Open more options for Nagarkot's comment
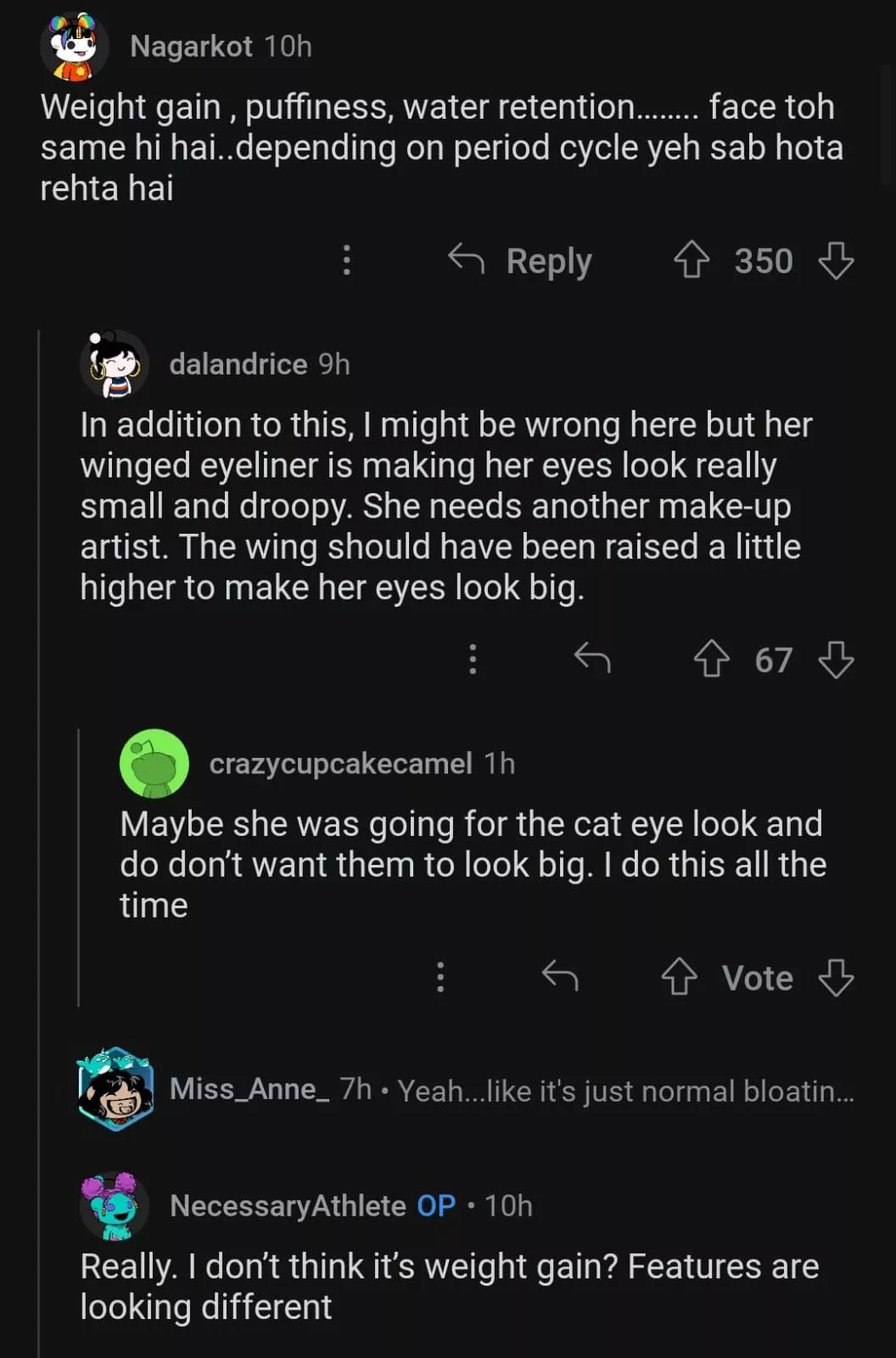Image resolution: width=896 pixels, height=1358 pixels. (346, 260)
